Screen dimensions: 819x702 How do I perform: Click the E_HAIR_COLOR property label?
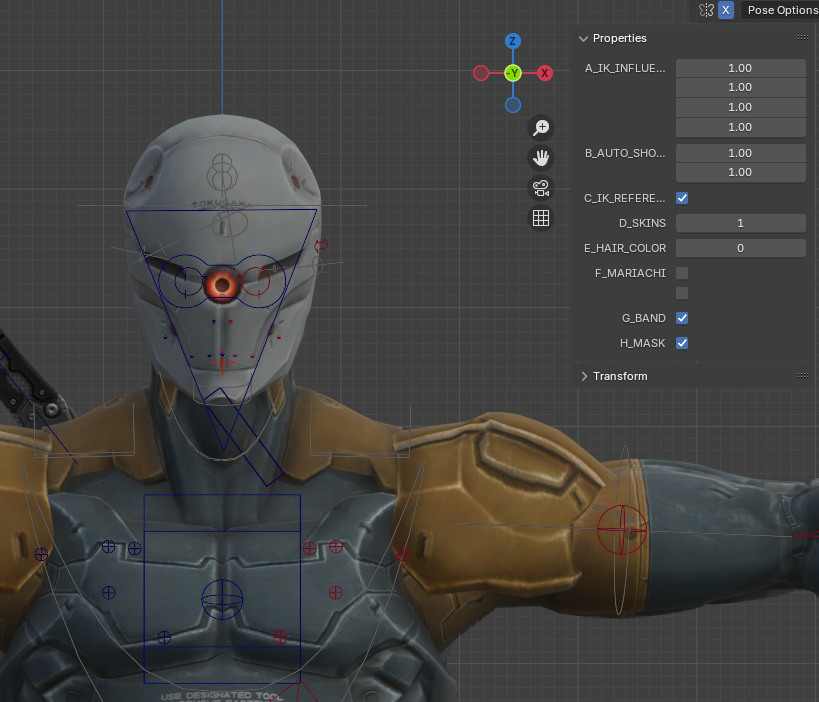tap(625, 248)
